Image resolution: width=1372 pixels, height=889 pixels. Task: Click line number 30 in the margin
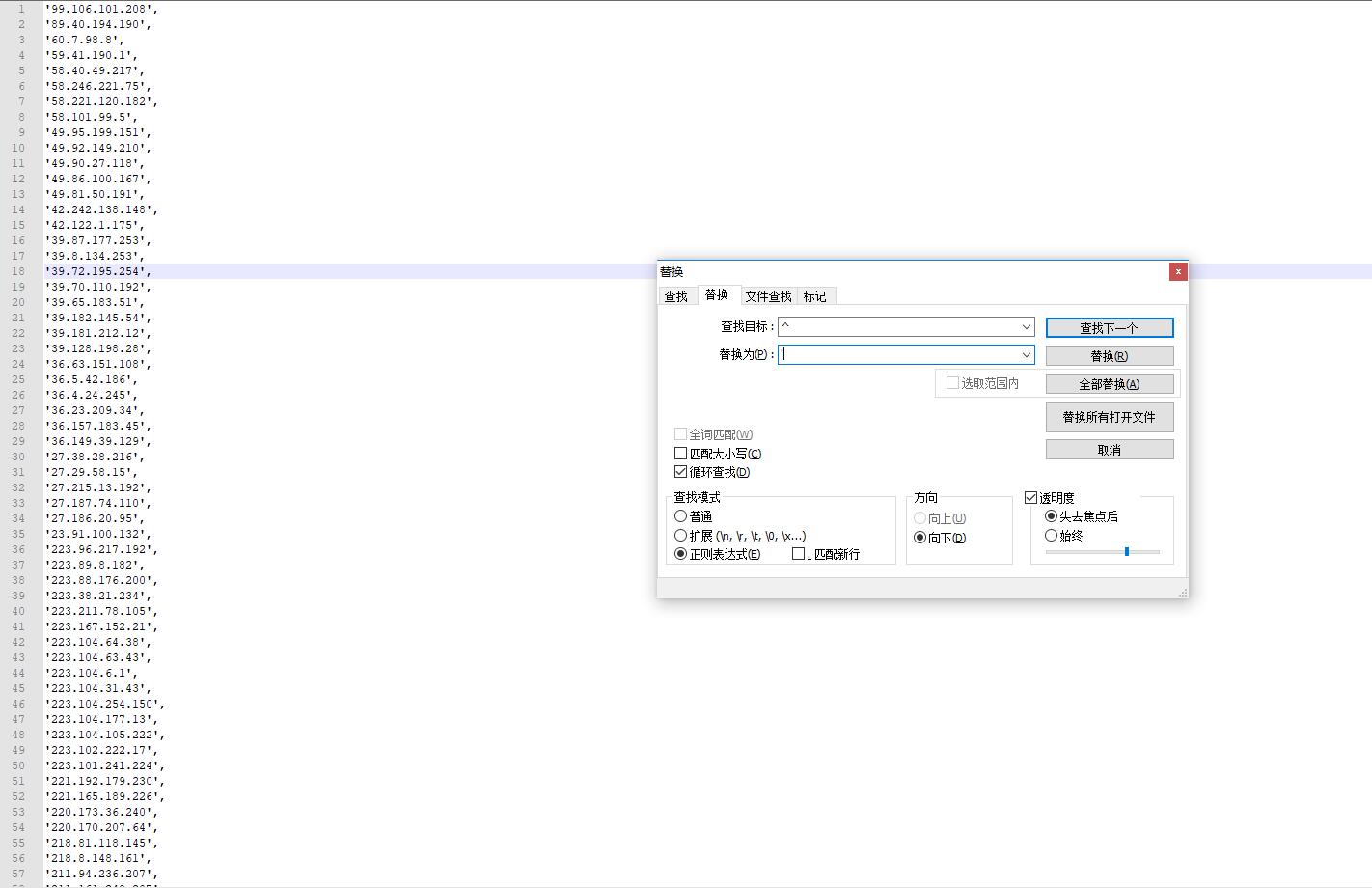tap(18, 457)
